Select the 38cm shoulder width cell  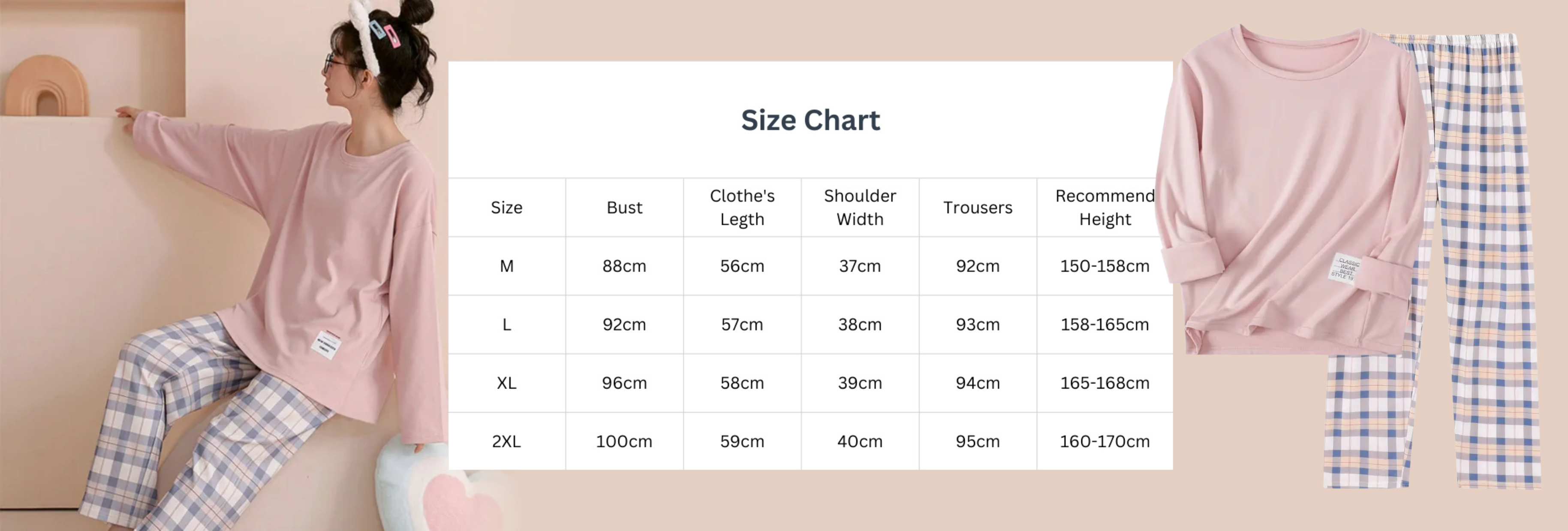pyautogui.click(x=860, y=325)
